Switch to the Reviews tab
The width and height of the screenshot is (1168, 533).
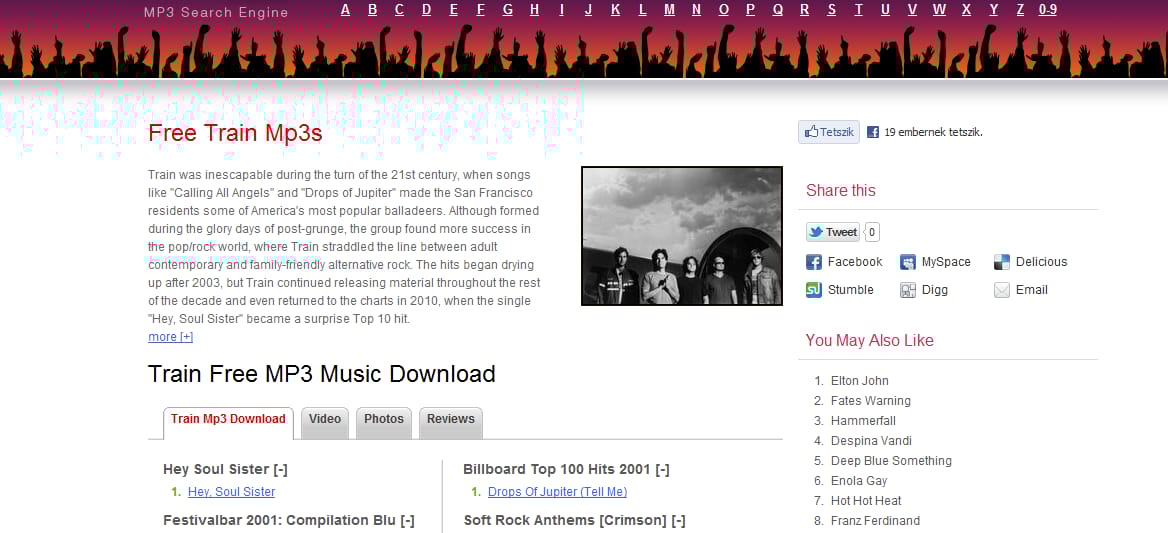(x=451, y=422)
